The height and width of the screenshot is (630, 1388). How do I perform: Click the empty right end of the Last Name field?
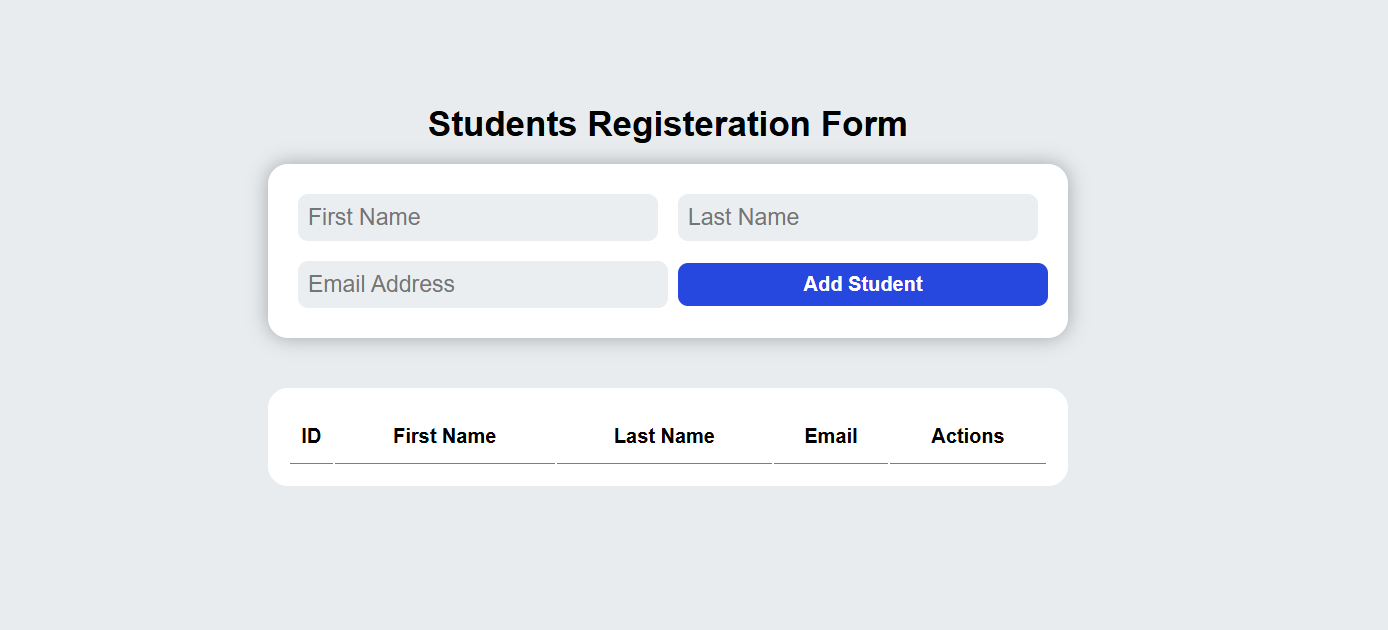[x=1000, y=217]
